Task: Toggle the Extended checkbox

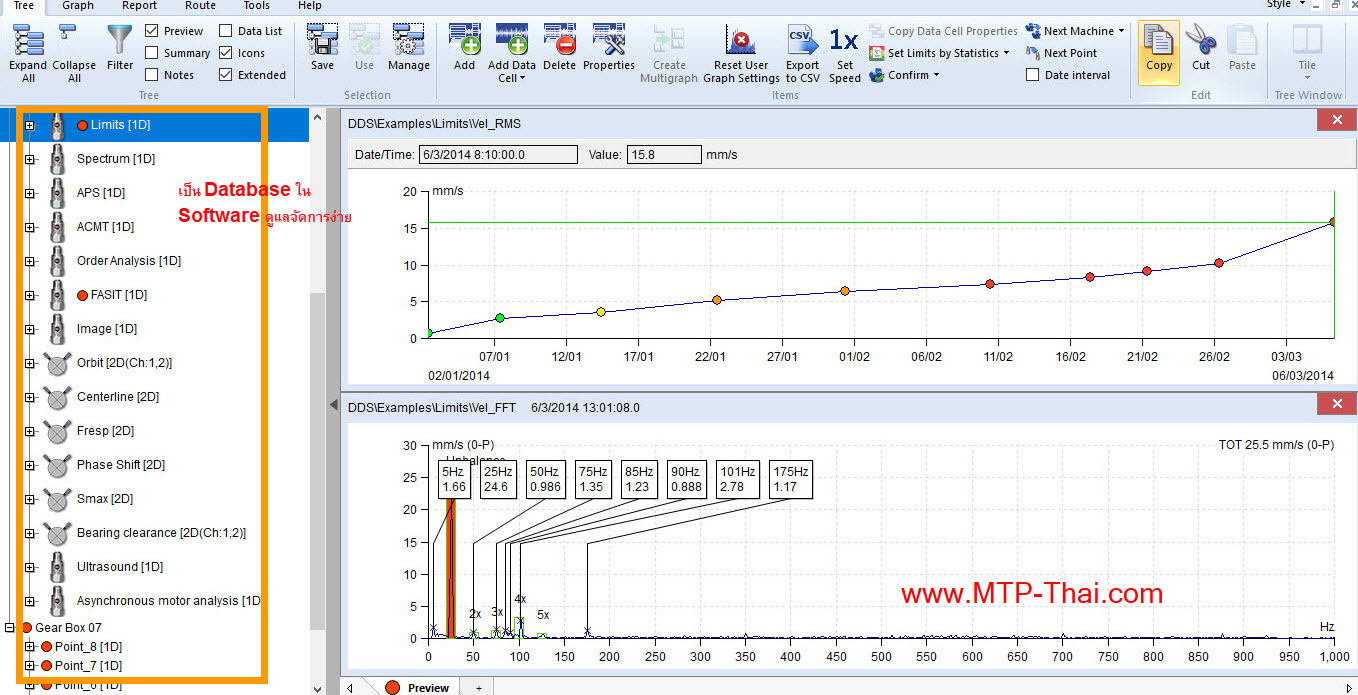Action: click(x=226, y=75)
